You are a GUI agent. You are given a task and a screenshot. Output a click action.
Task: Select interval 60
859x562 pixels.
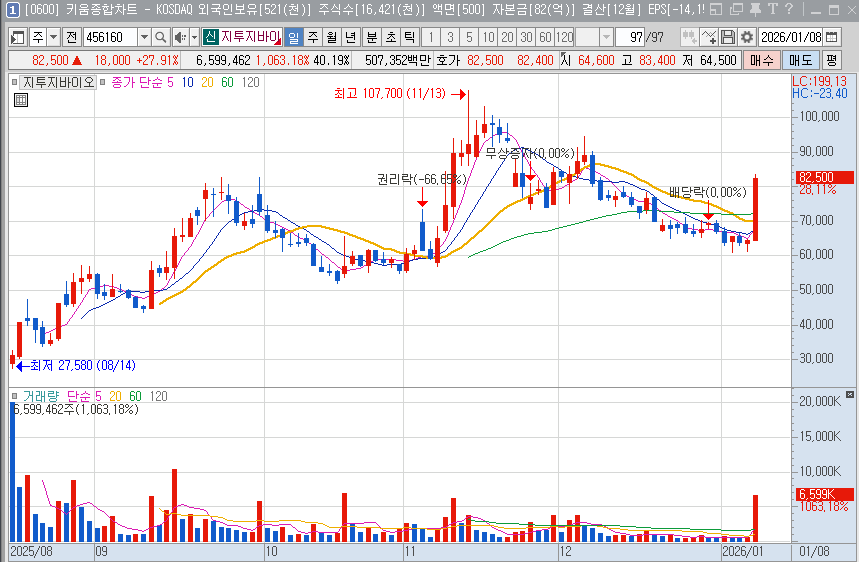(545, 37)
